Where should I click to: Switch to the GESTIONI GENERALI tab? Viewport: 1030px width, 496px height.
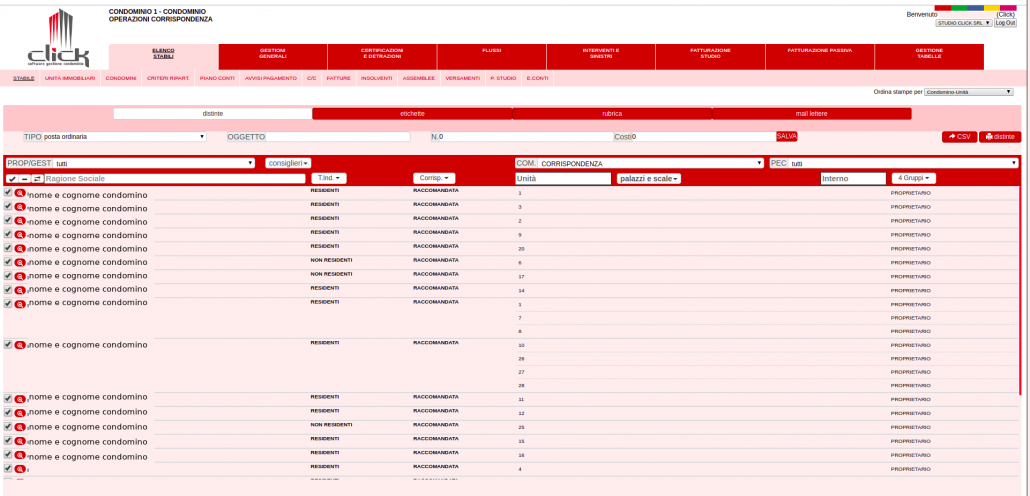[273, 56]
